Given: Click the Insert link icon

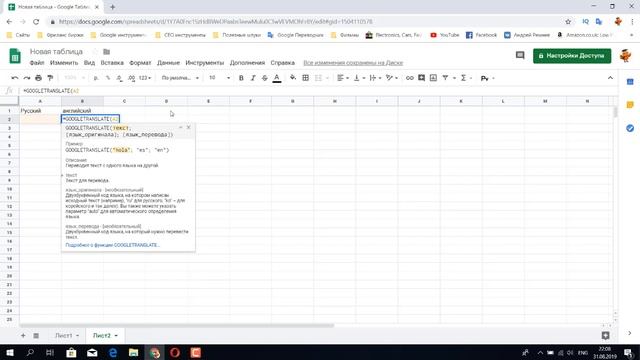Looking at the screenshot, I should coord(409,78).
